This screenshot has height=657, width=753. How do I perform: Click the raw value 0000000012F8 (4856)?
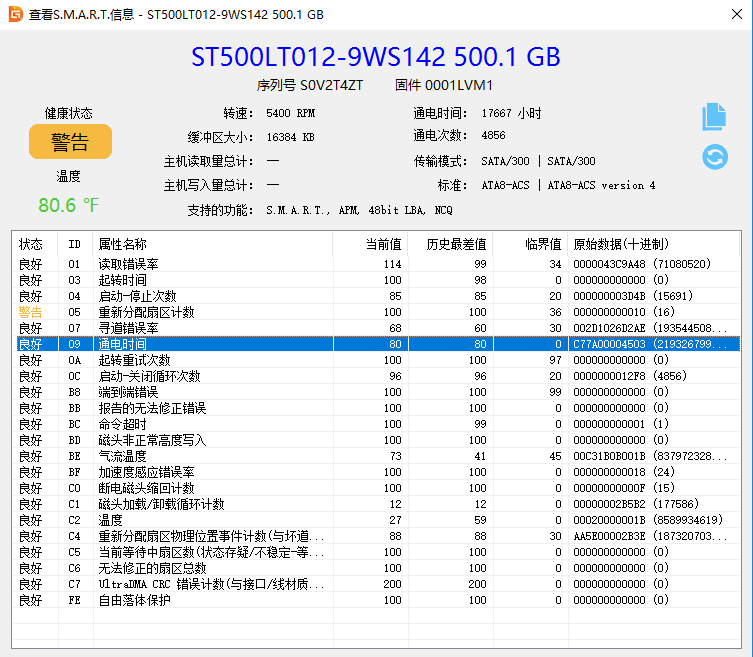(x=630, y=376)
